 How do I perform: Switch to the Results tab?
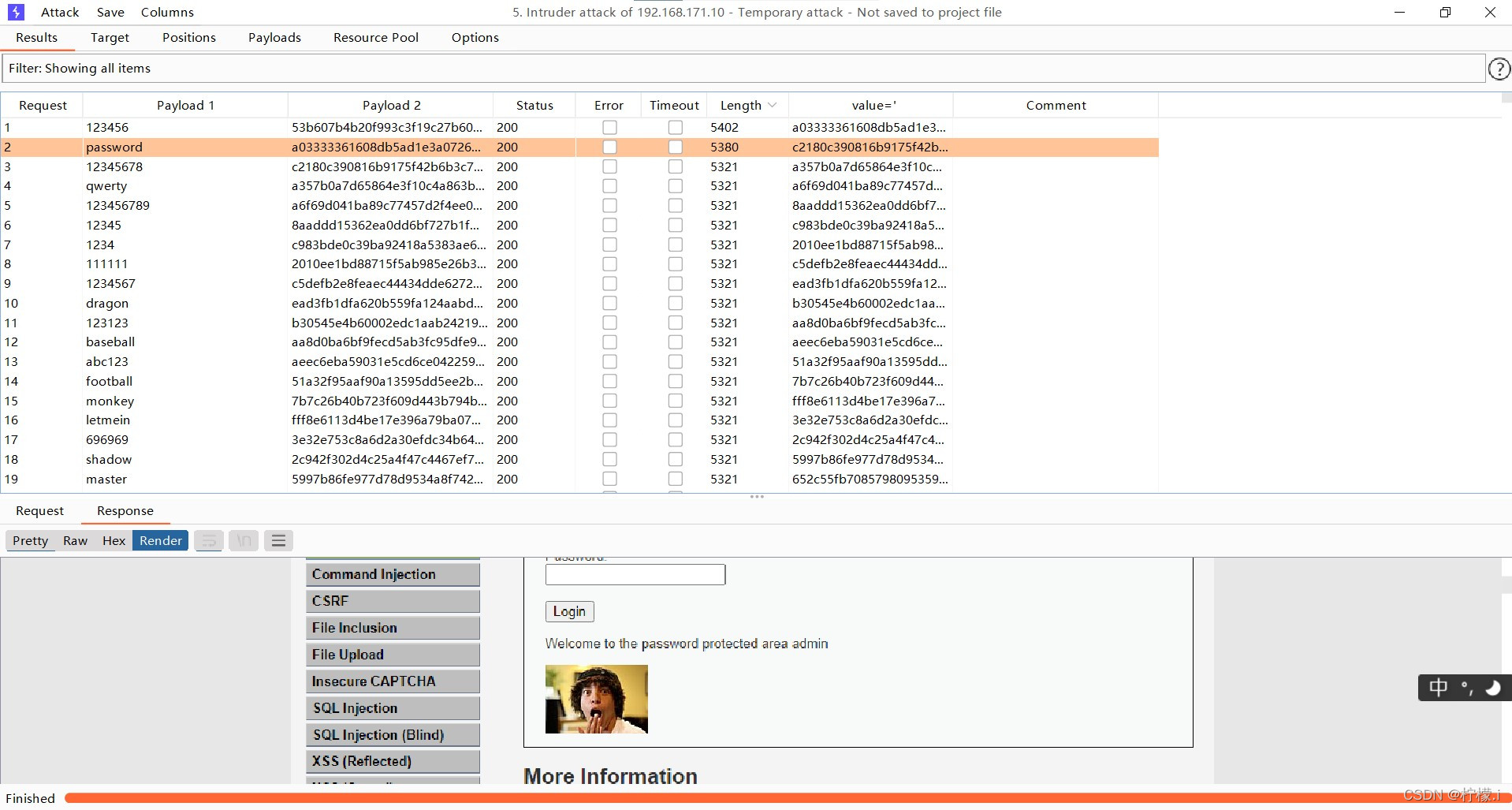click(36, 37)
